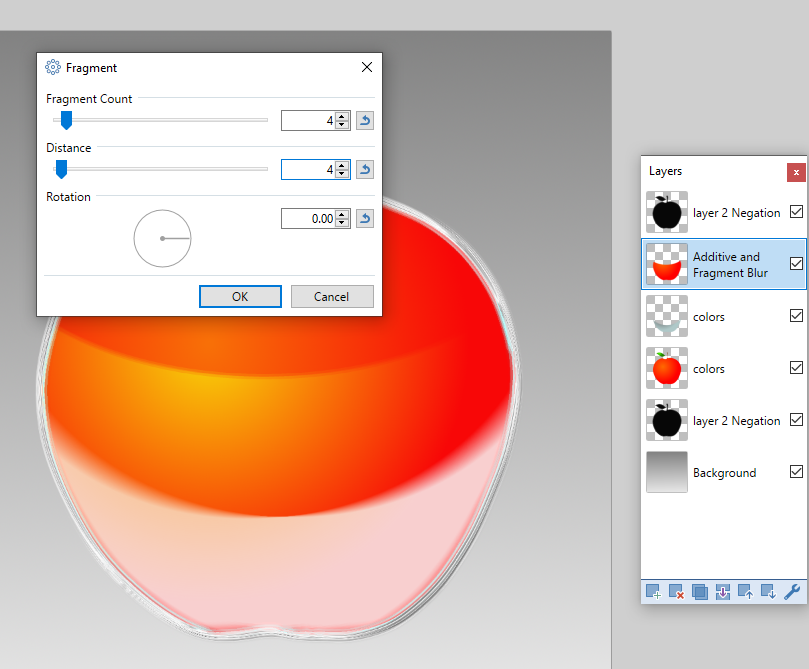The image size is (809, 669).
Task: Focus the Fragment Count value field
Action: tap(309, 121)
